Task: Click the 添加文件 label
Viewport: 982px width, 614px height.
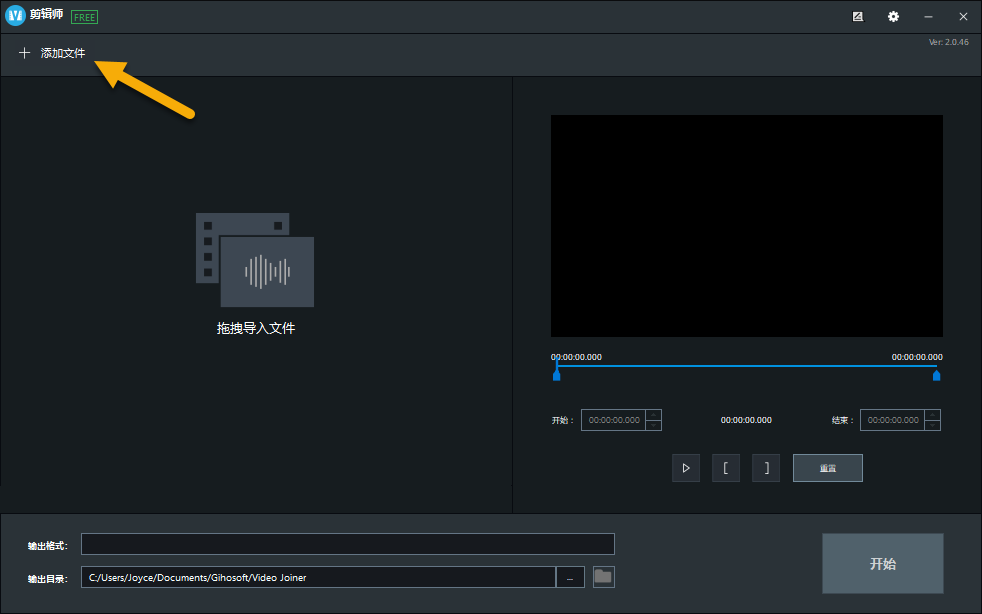Action: pyautogui.click(x=63, y=53)
